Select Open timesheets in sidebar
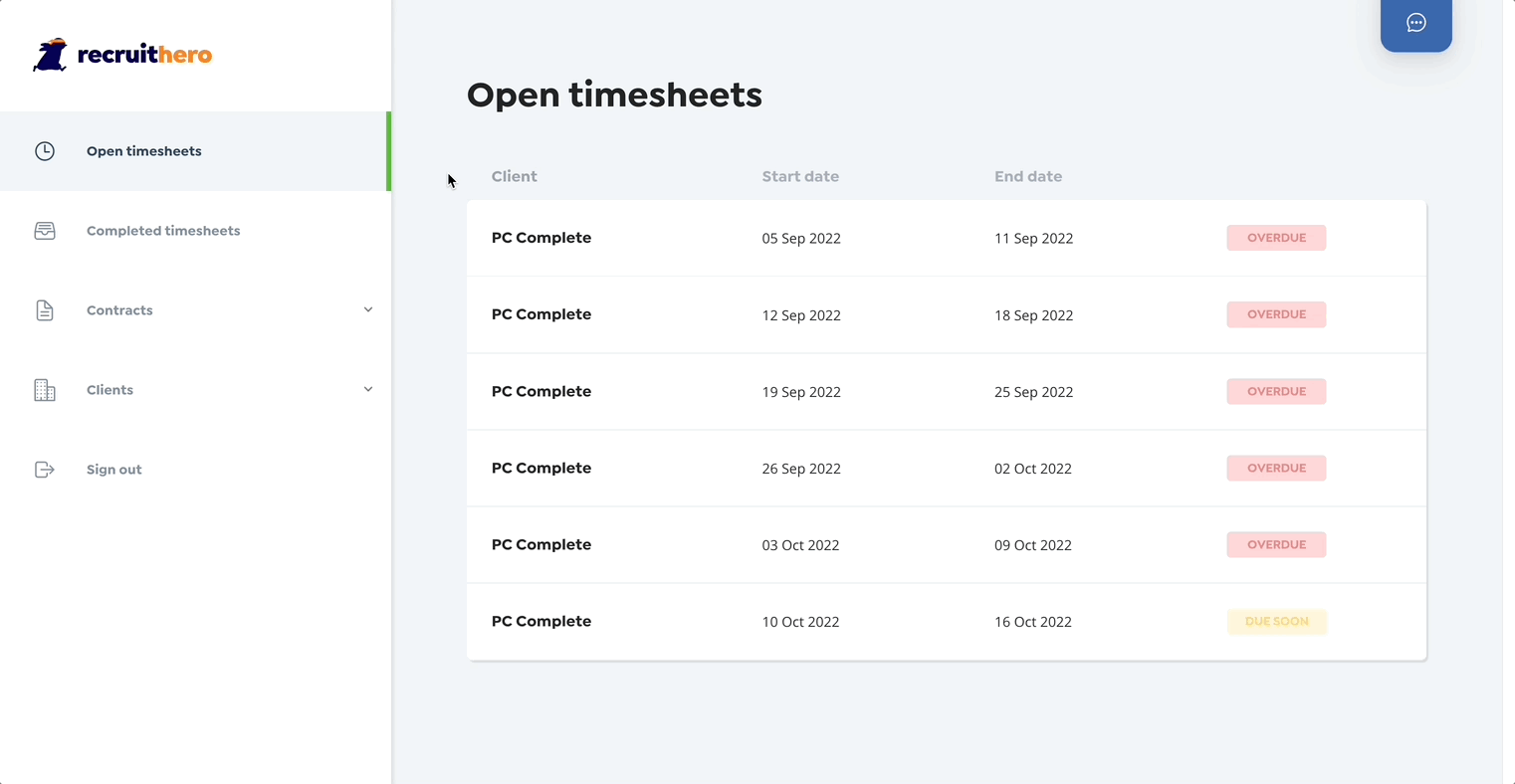 [x=144, y=151]
